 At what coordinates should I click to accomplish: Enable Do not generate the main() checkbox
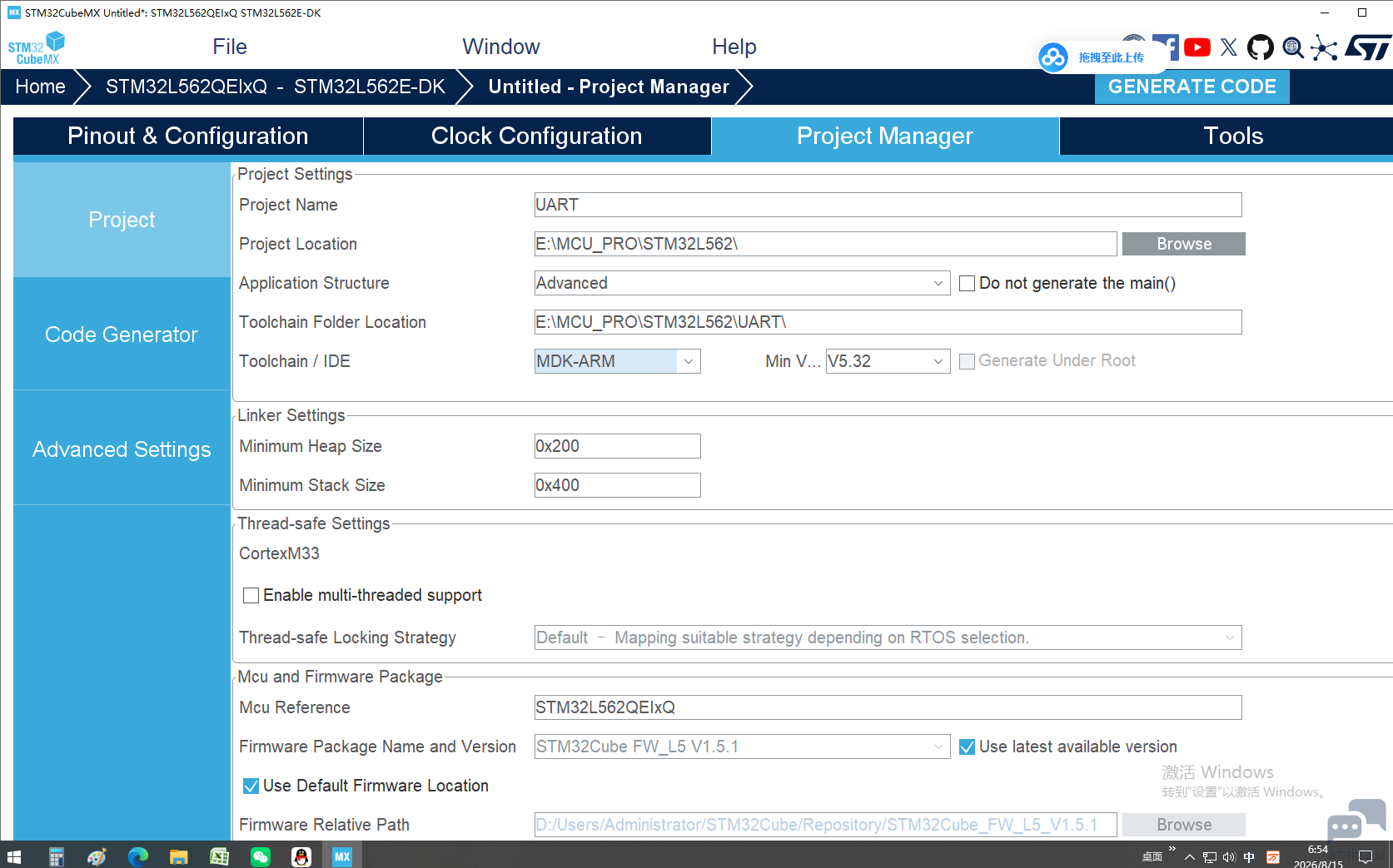coord(967,284)
